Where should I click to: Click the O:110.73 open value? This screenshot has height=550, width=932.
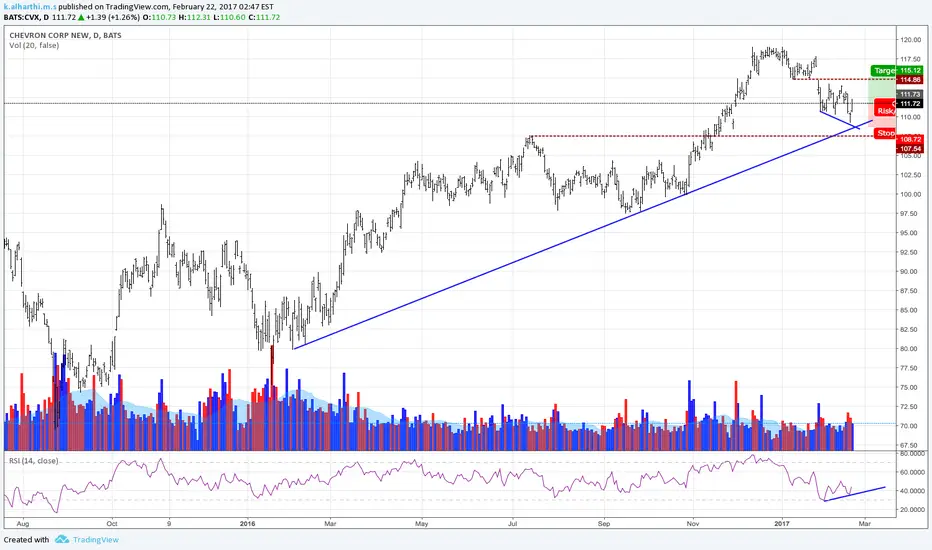[x=159, y=17]
